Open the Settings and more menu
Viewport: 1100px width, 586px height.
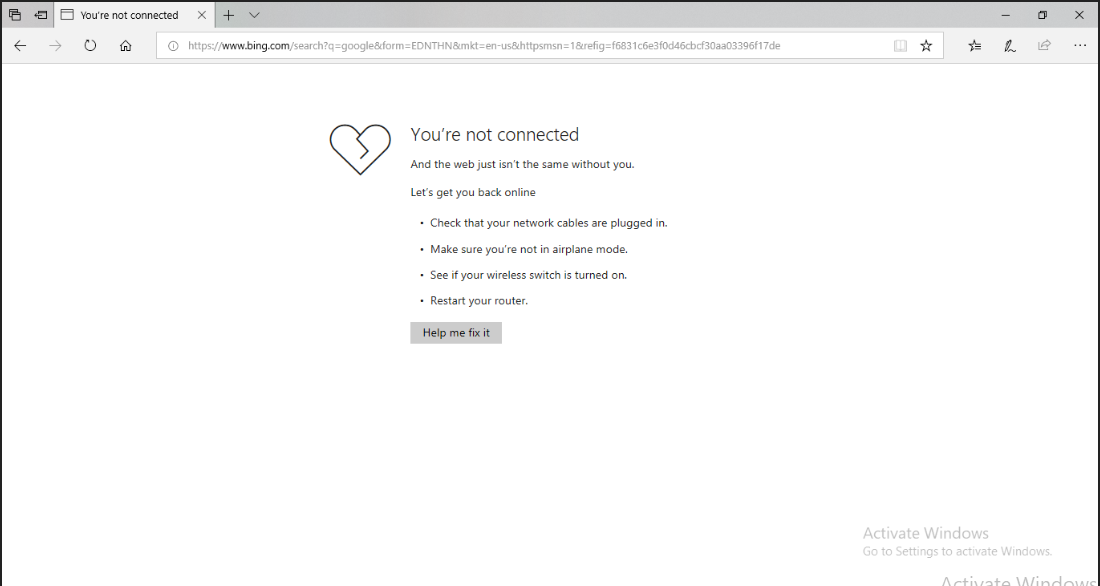1080,45
